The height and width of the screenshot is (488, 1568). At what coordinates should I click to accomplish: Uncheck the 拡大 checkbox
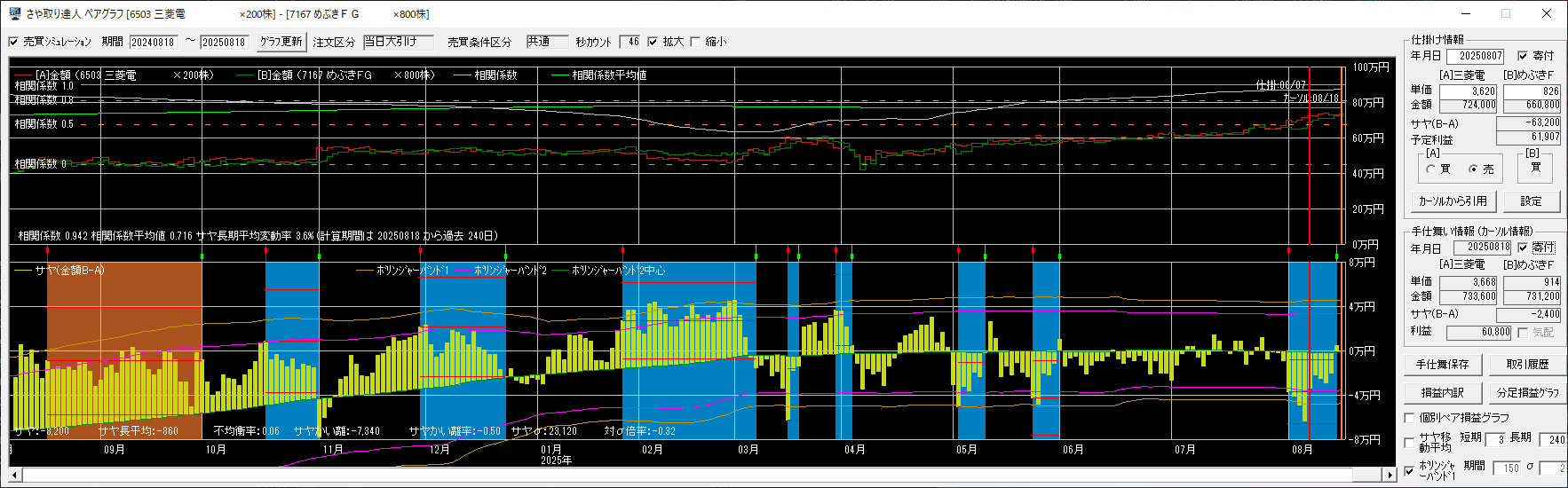coord(653,42)
